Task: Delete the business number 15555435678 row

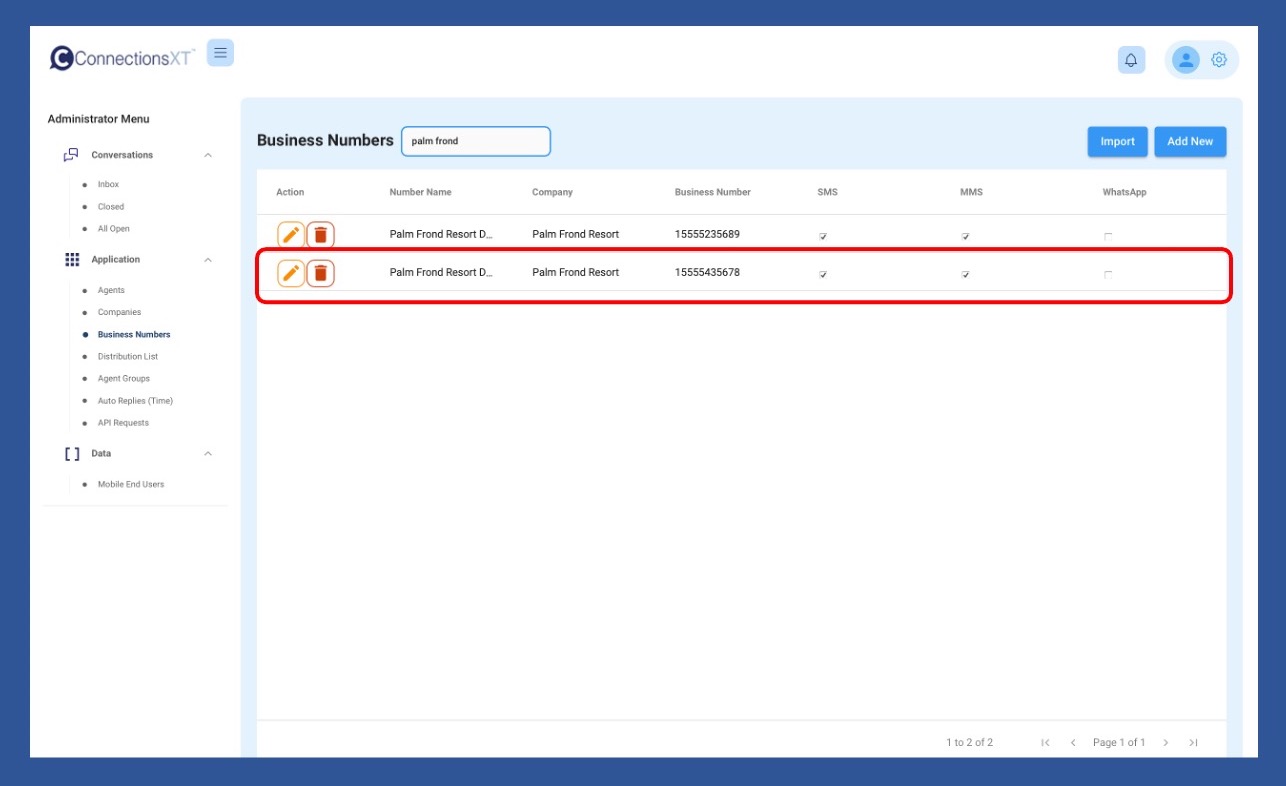Action: pos(320,273)
